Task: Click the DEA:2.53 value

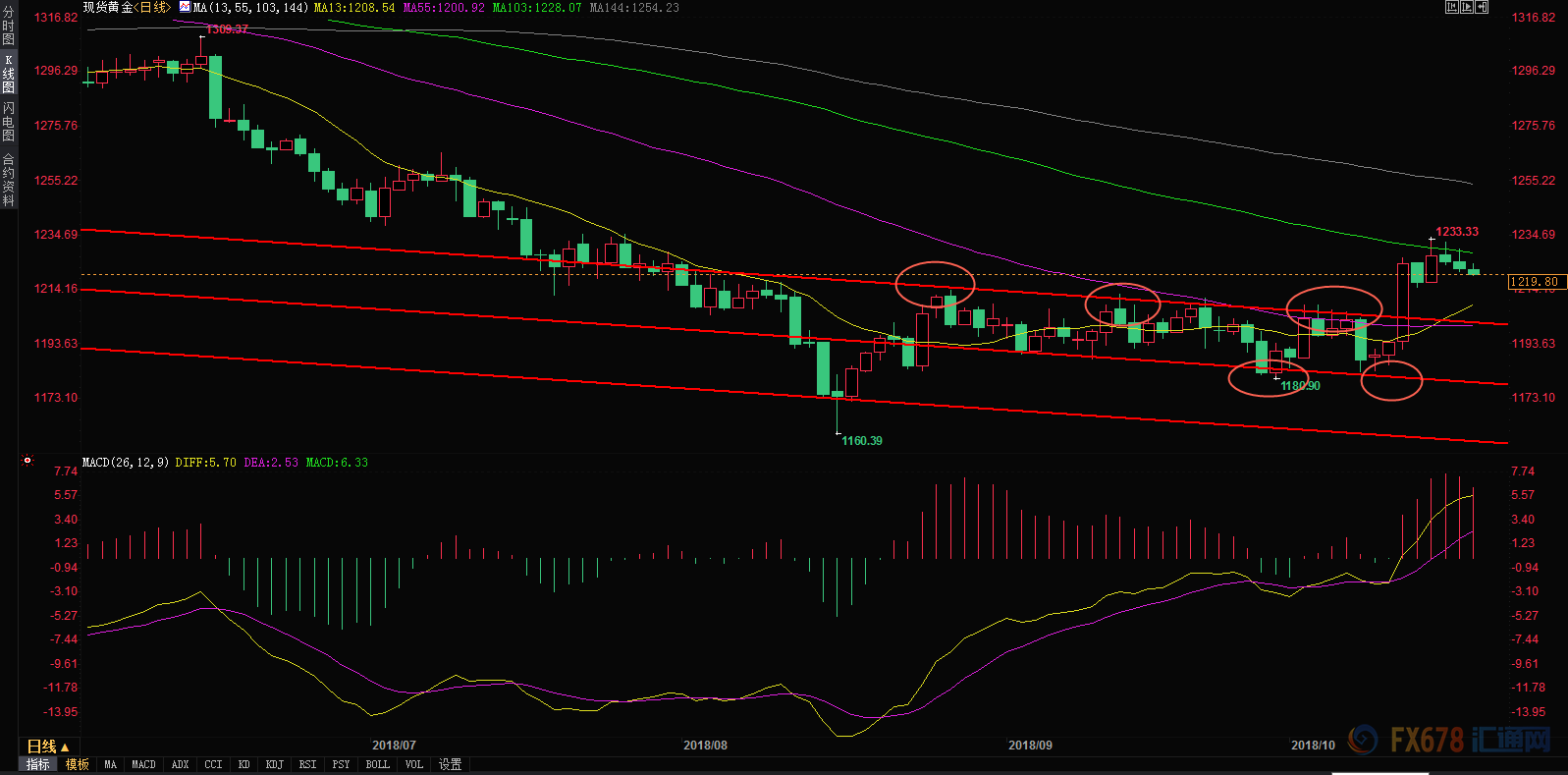Action: (271, 463)
